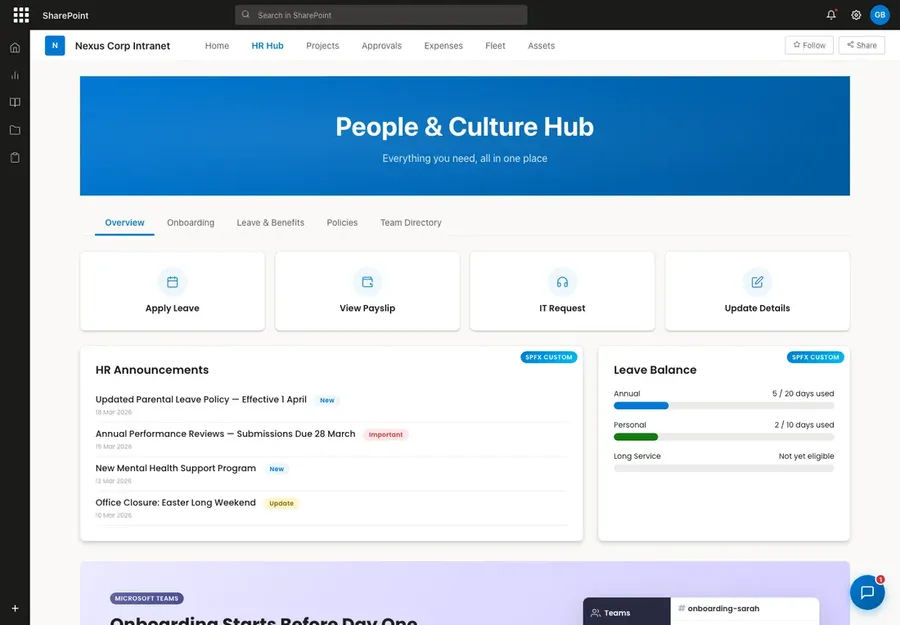Click the Share button

pos(862,45)
